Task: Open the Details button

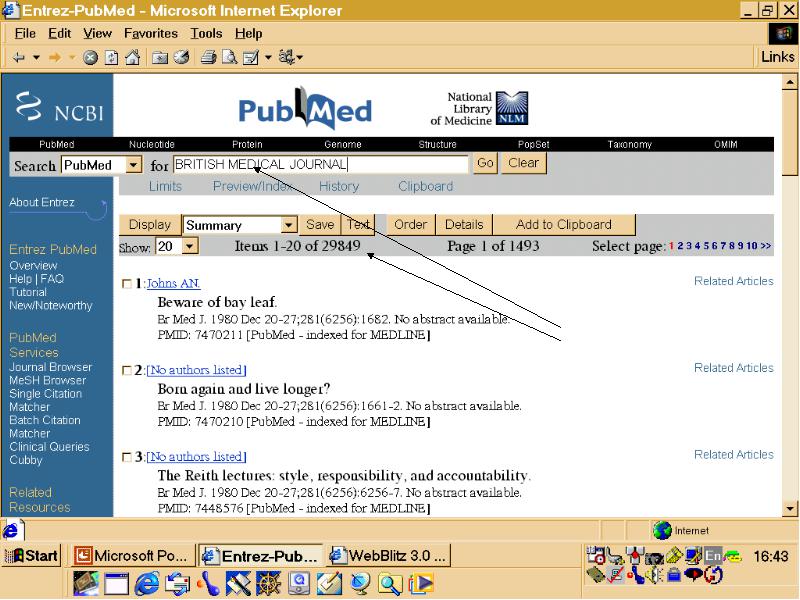Action: (x=464, y=224)
